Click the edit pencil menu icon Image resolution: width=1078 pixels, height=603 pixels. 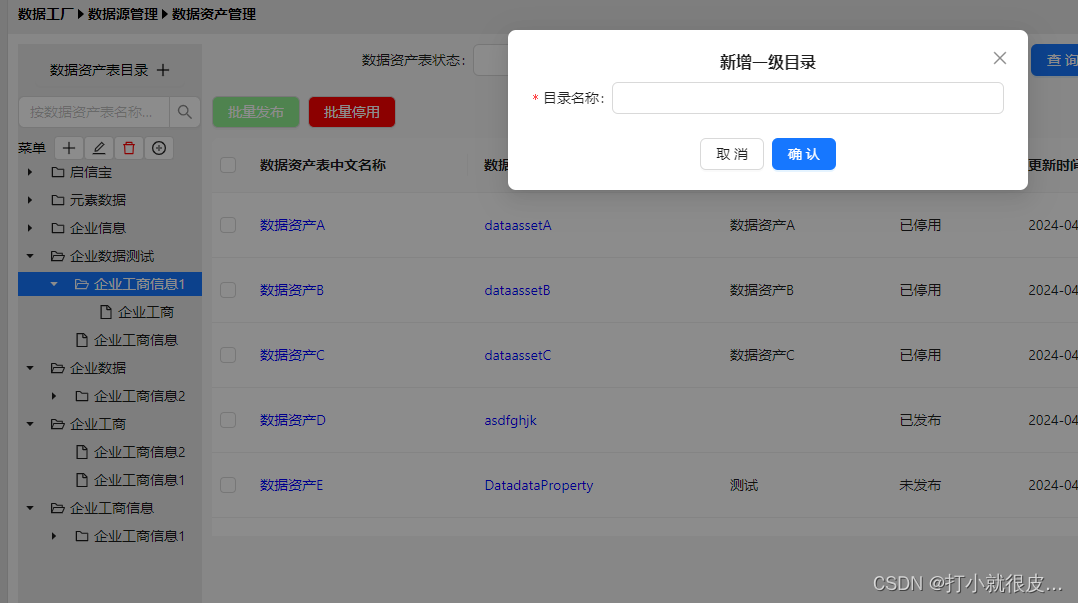pyautogui.click(x=99, y=148)
